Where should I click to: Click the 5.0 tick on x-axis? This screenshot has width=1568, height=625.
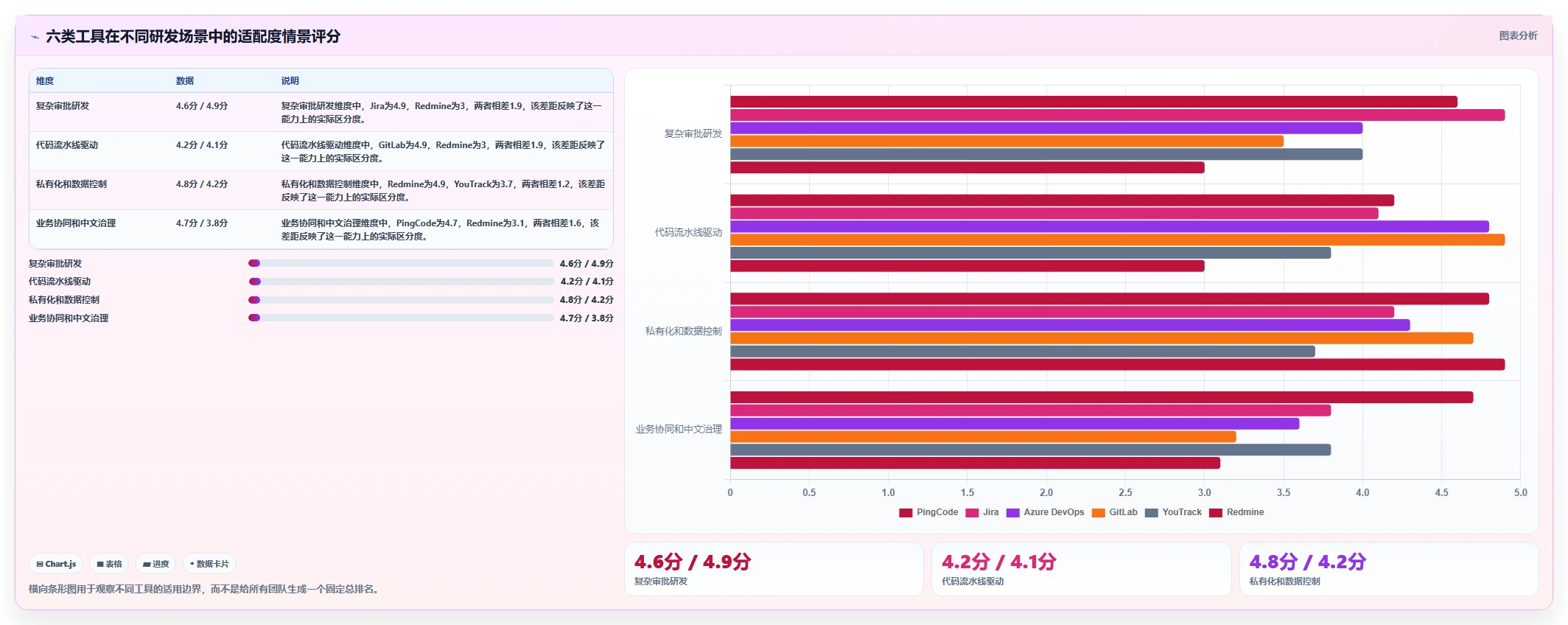pyautogui.click(x=1520, y=493)
